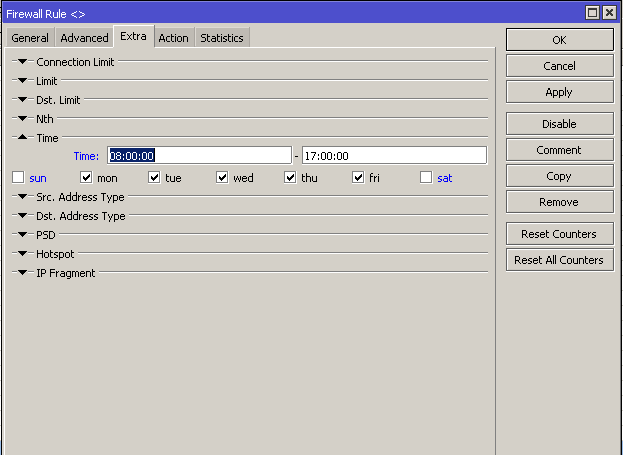Uncheck the wed day checkbox
This screenshot has height=455, width=623.
tap(222, 177)
